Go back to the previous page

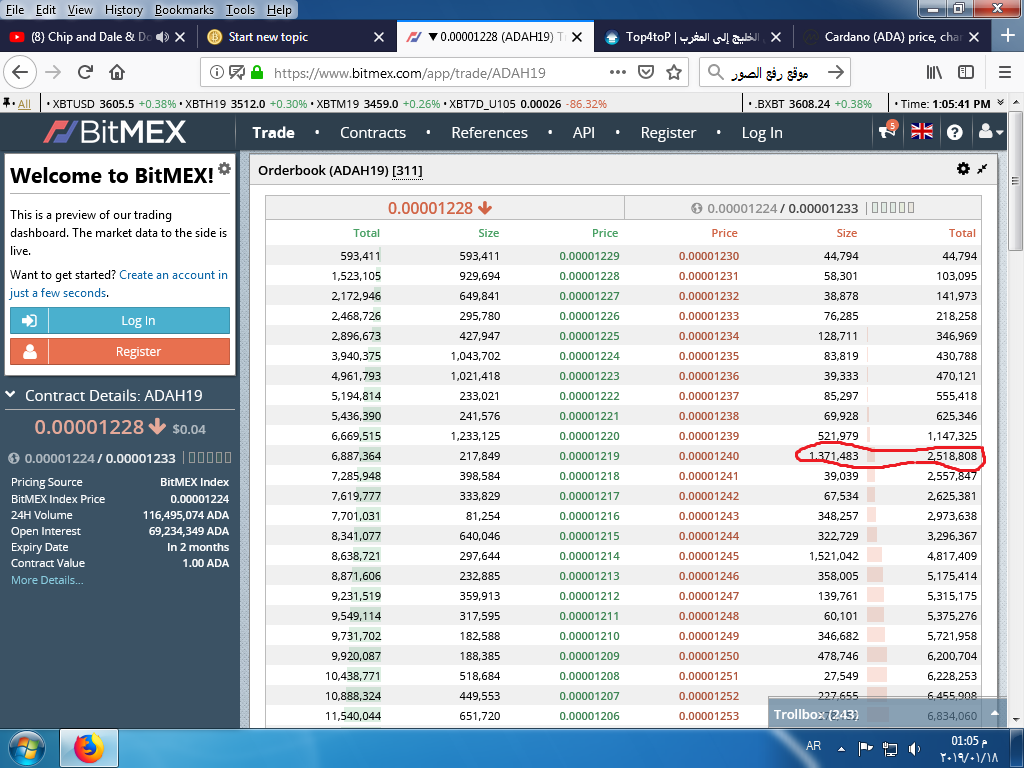click(20, 72)
